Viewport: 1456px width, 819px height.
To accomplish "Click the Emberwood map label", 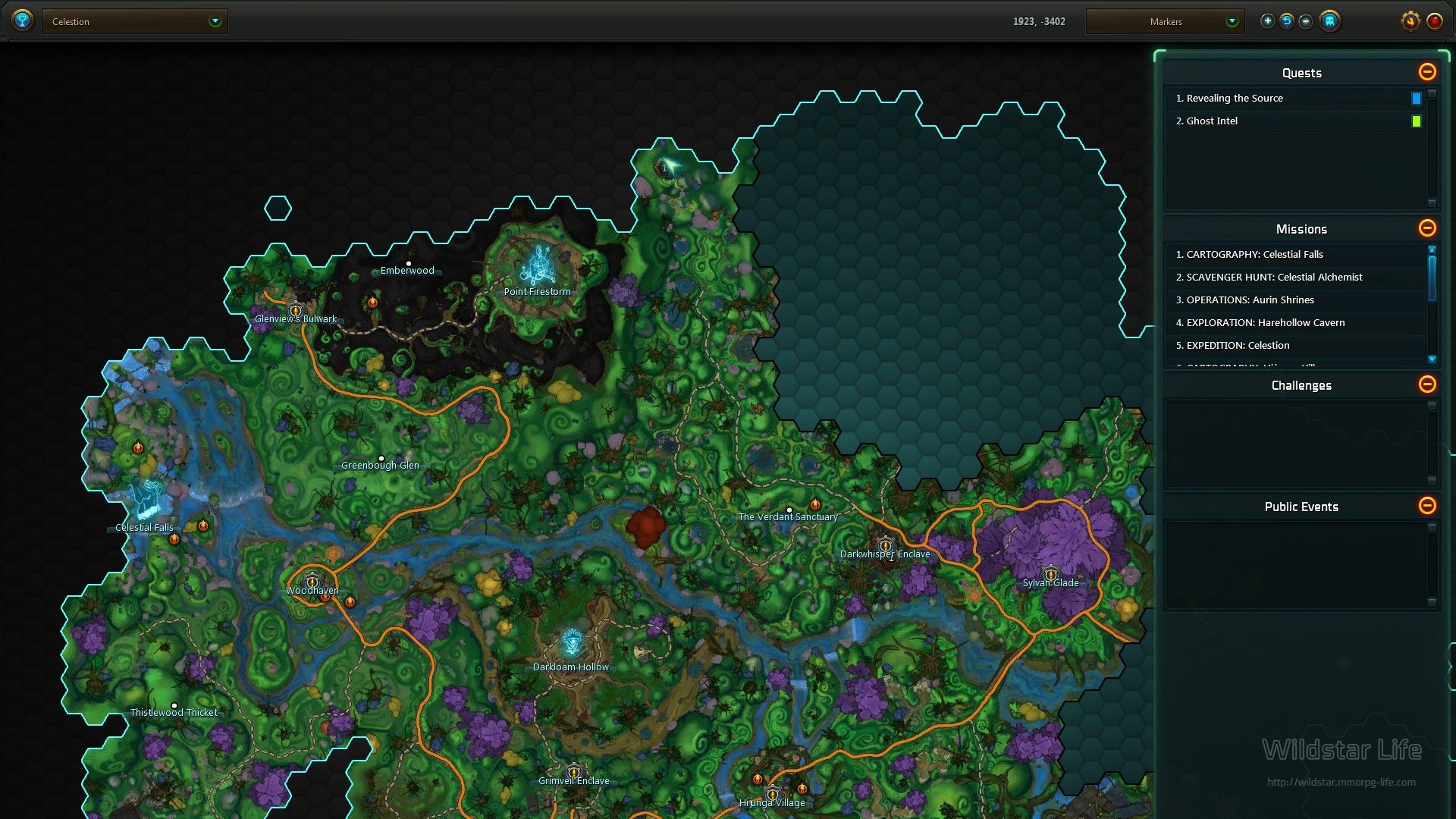I will click(x=407, y=271).
